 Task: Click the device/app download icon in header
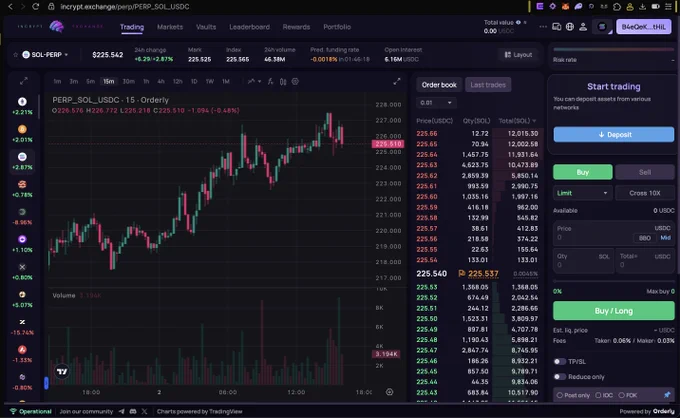tap(556, 26)
